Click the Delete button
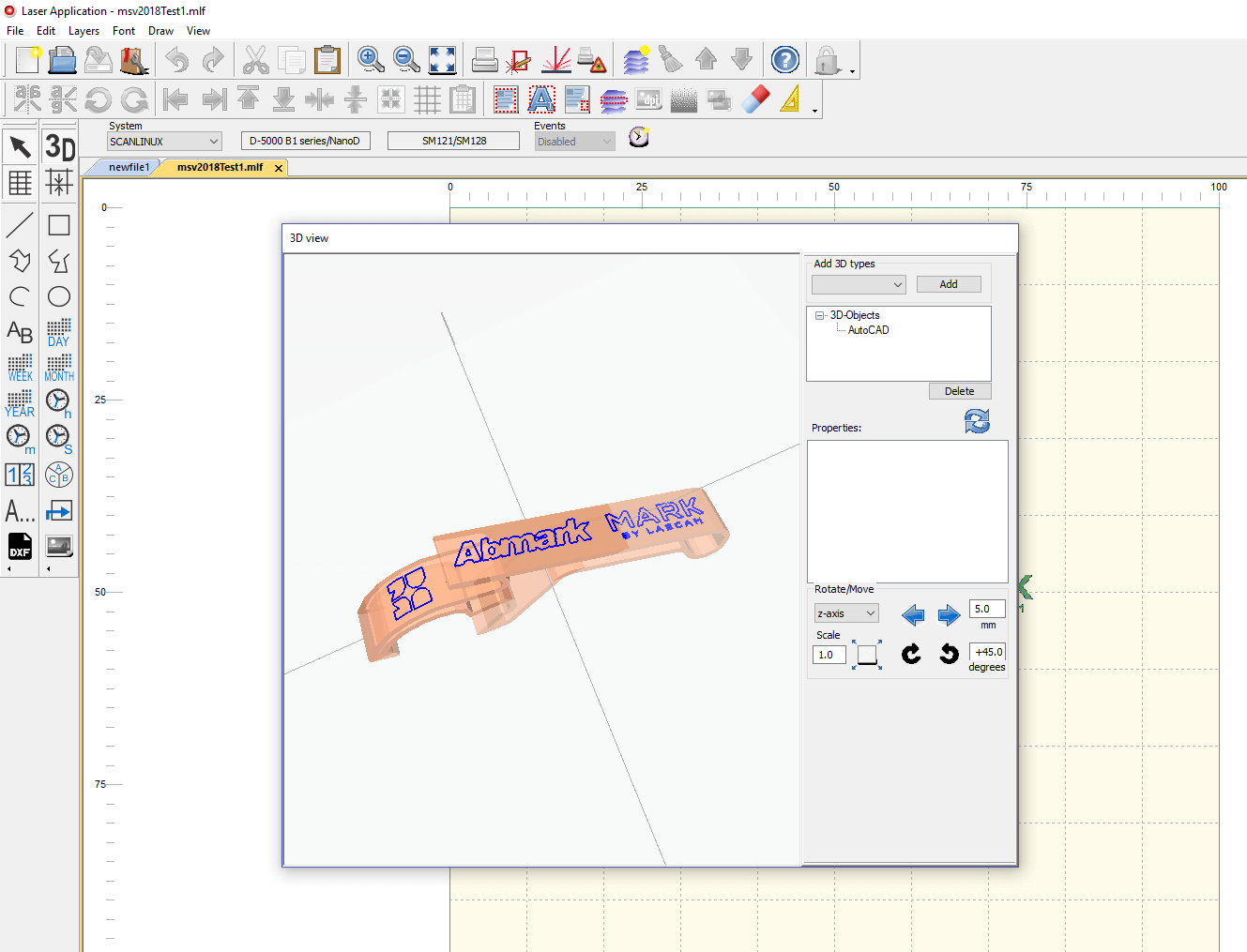The height and width of the screenshot is (952, 1247). coord(959,391)
